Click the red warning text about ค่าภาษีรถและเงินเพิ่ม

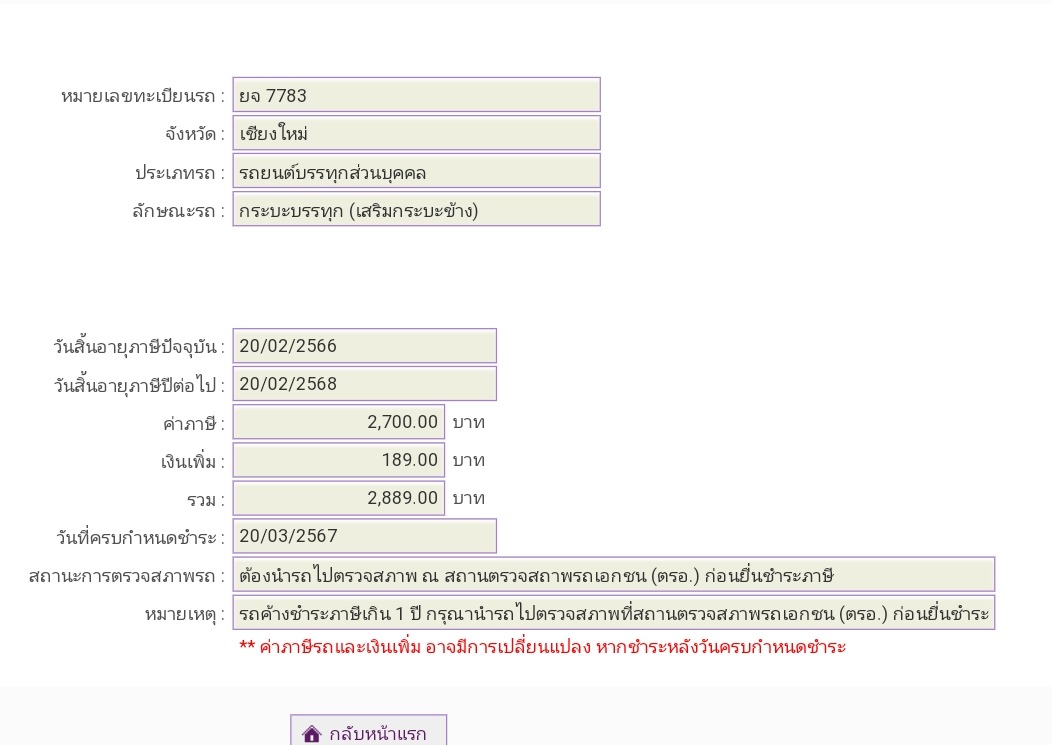(x=543, y=647)
